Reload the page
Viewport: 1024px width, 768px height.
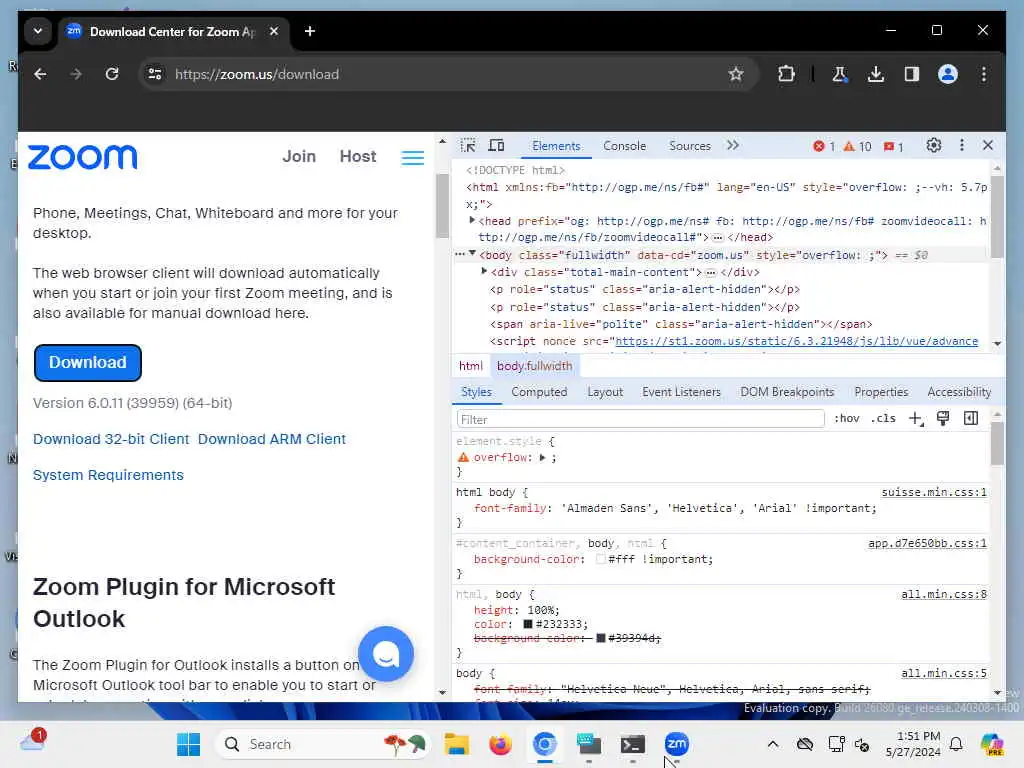point(112,74)
